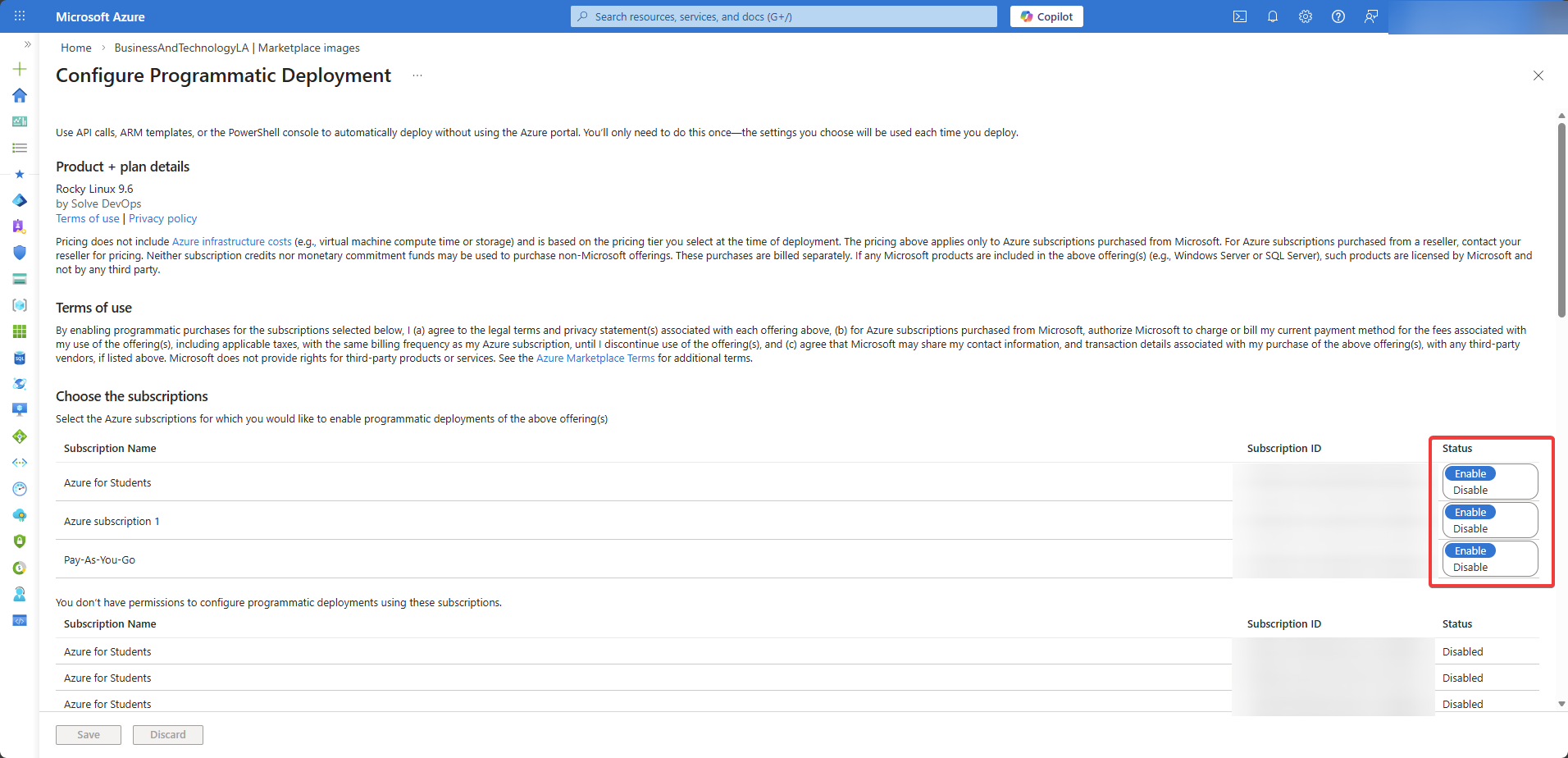Enable the Pay-As-You-Go subscription
This screenshot has width=1568, height=758.
(1470, 550)
